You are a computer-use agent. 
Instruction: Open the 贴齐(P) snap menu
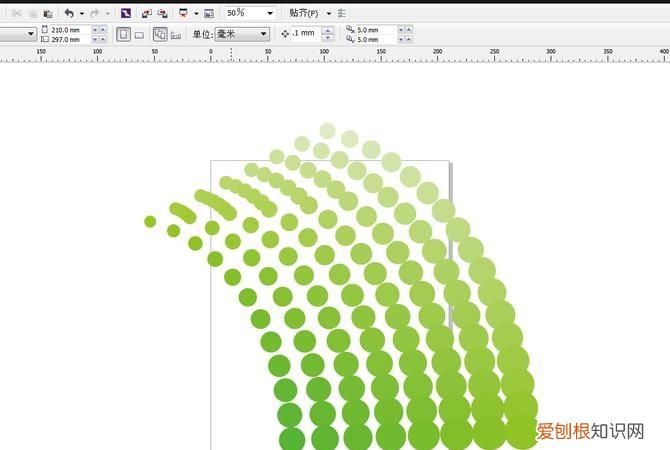point(304,13)
